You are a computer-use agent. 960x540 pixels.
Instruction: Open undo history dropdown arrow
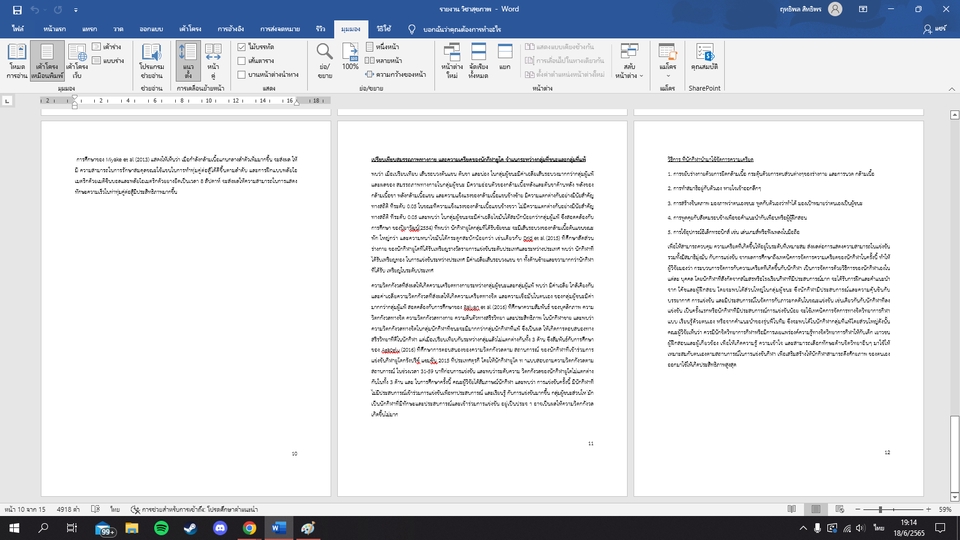pyautogui.click(x=45, y=10)
